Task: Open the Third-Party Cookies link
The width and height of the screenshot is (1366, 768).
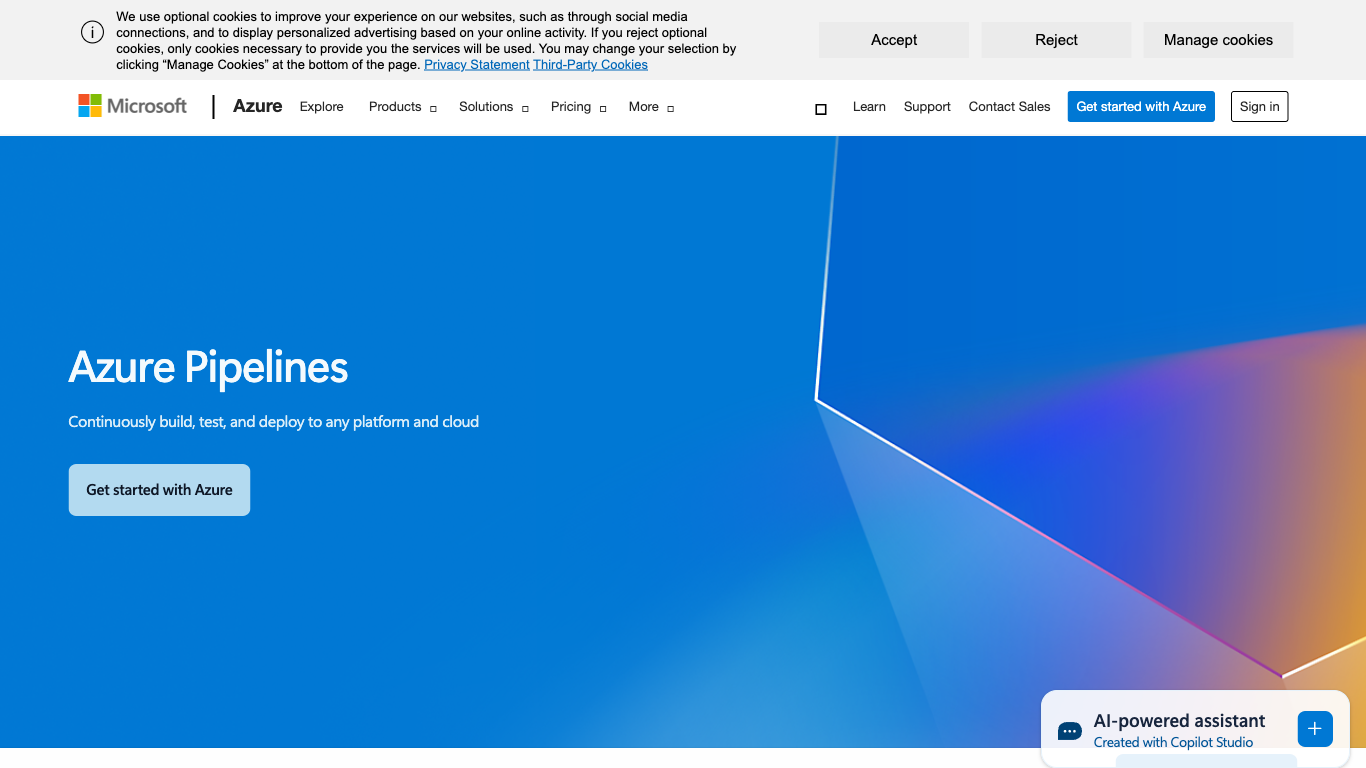Action: [590, 65]
